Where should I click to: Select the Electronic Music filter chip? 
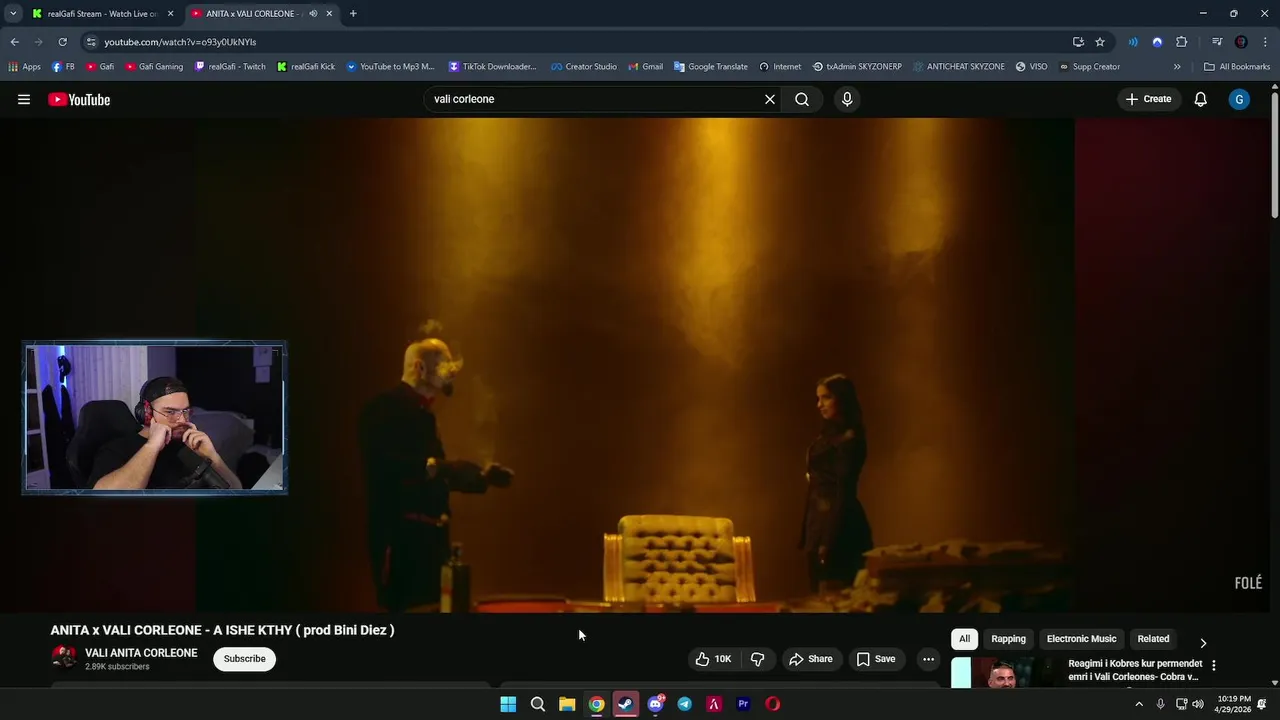click(1081, 639)
